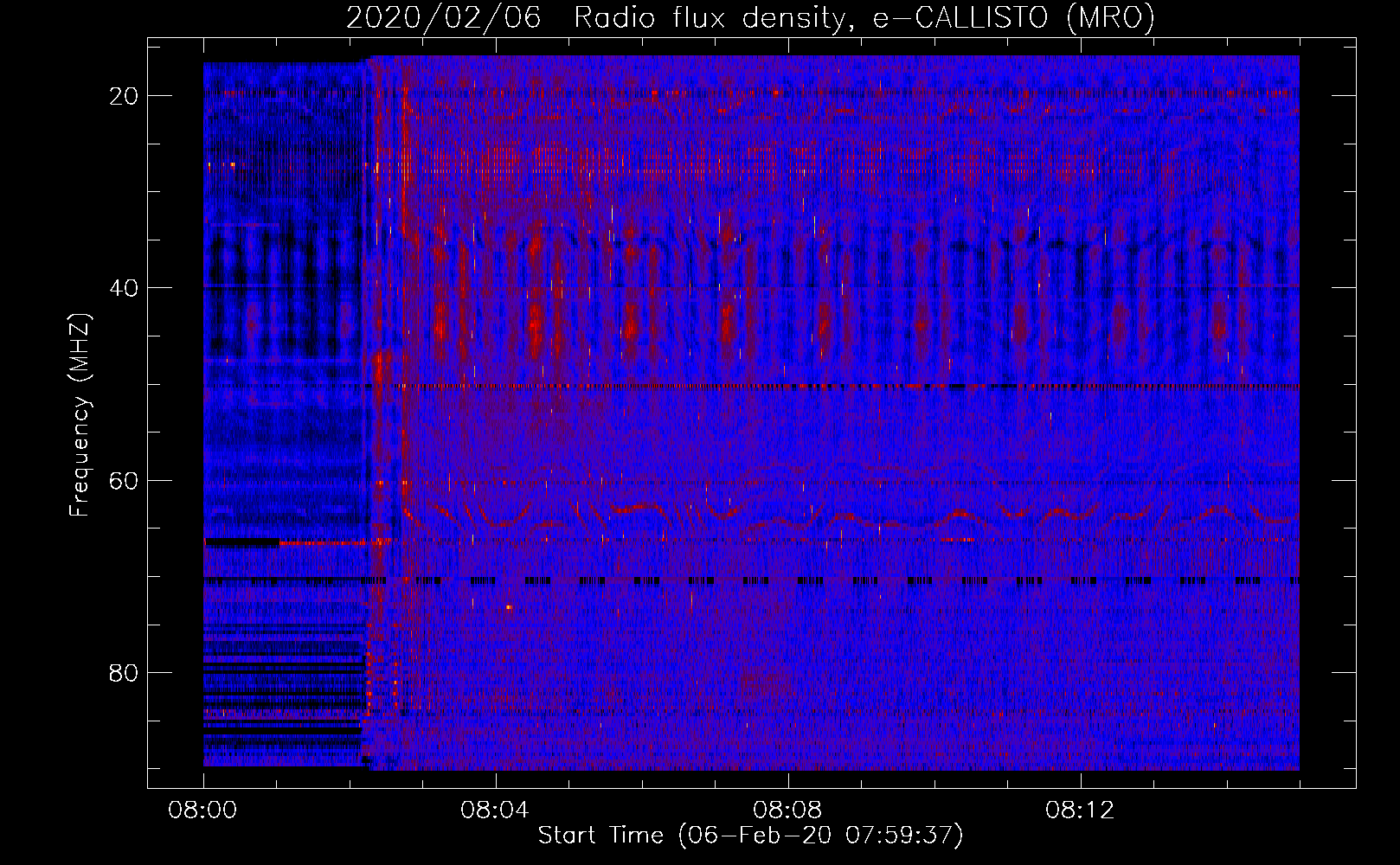Viewport: 1400px width, 865px height.
Task: Click the plot title '2020/02/06 Radio flux density'
Action: point(750,17)
